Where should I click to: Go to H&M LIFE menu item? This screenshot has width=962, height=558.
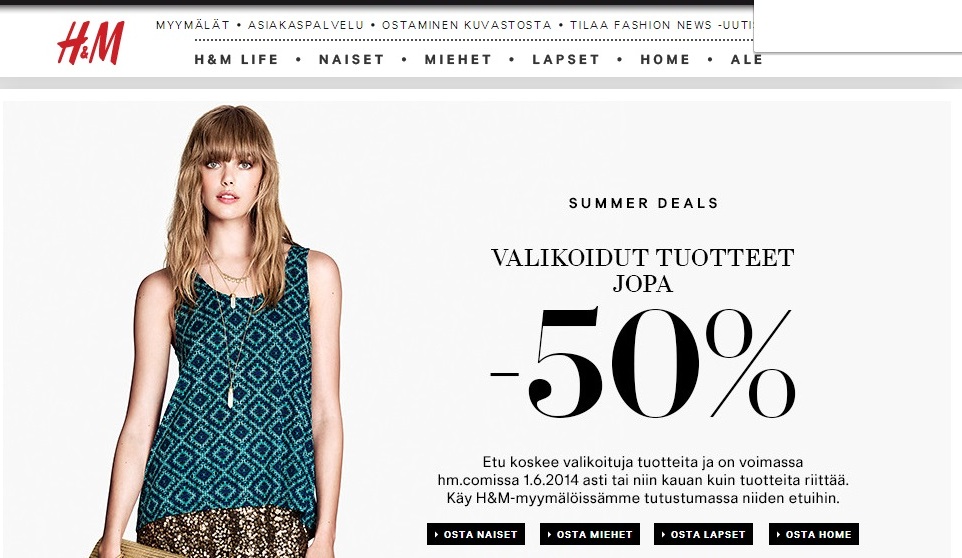(236, 59)
